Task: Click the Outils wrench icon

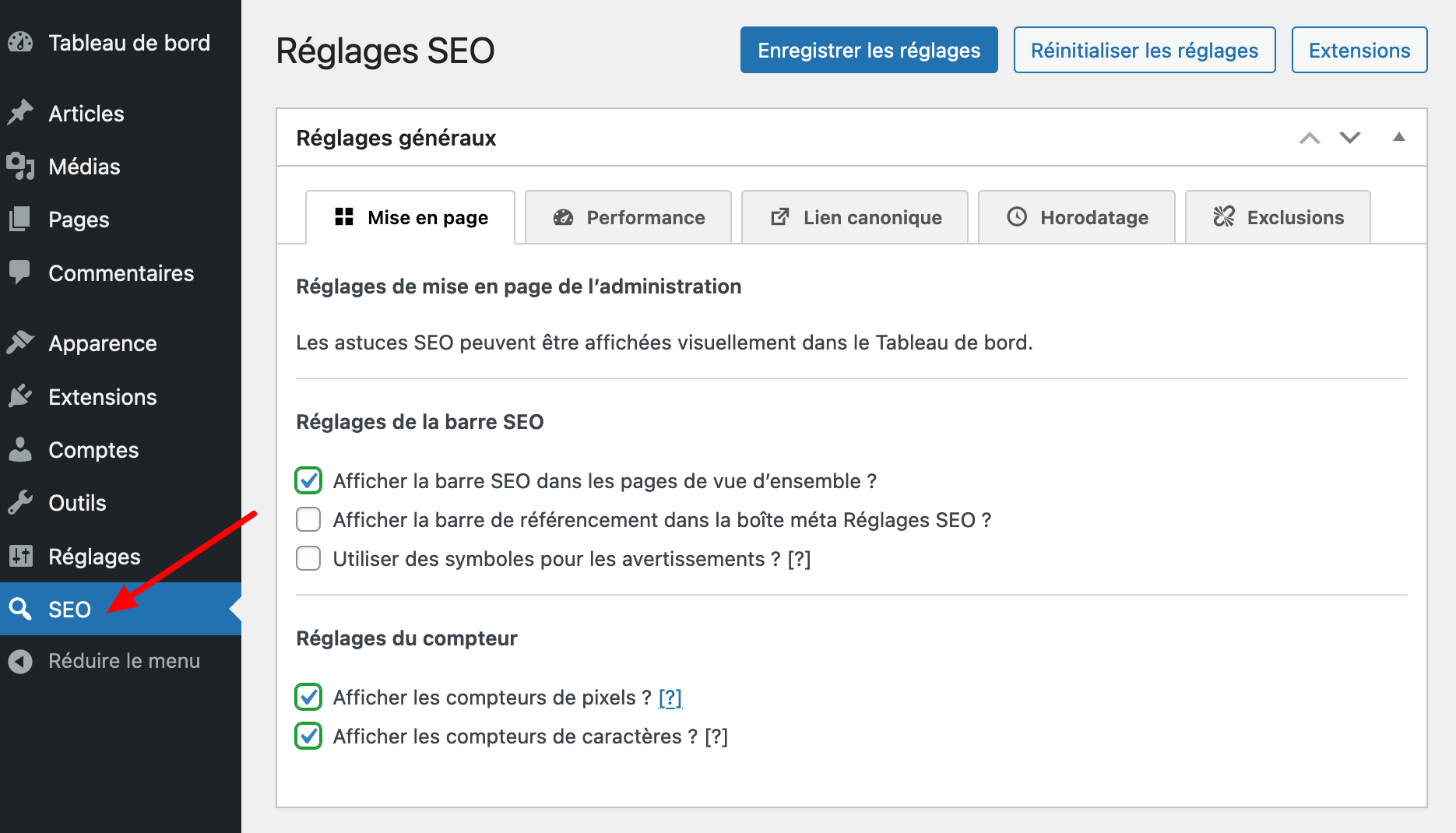Action: click(x=20, y=502)
